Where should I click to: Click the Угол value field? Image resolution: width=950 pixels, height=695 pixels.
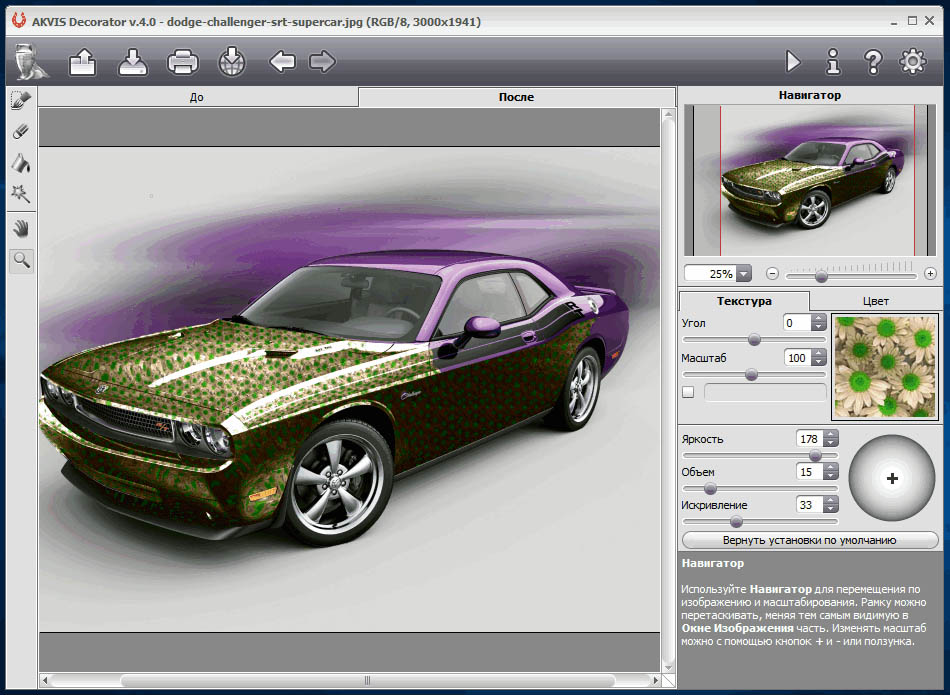[796, 323]
